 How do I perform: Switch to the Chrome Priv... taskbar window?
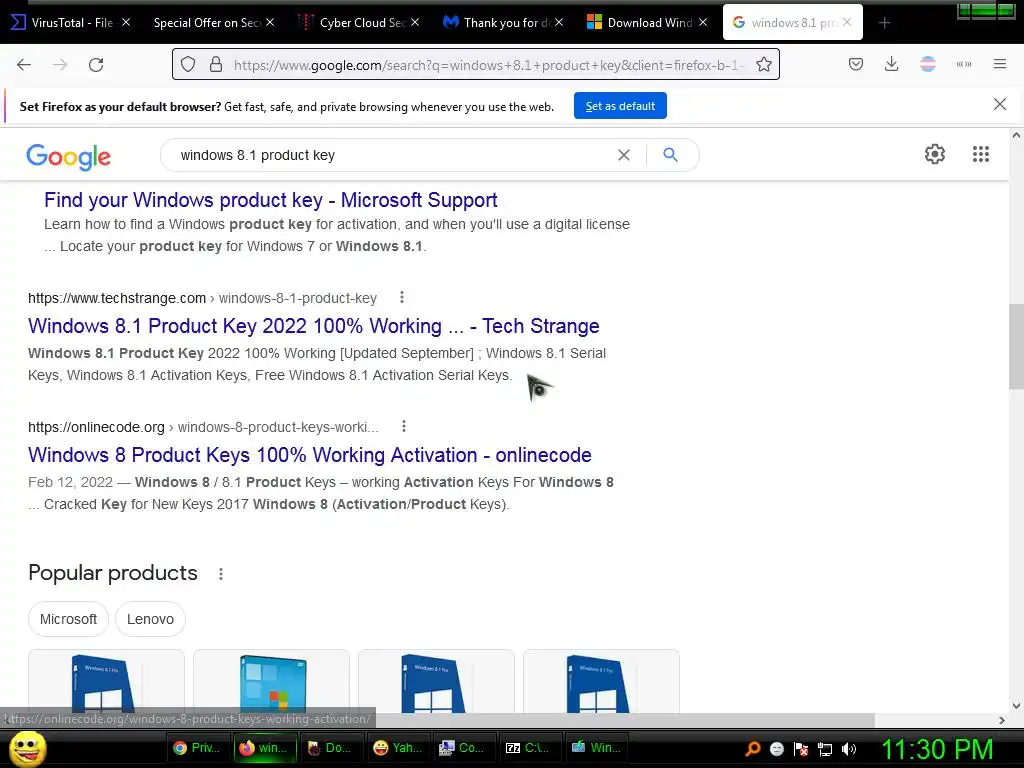[198, 748]
